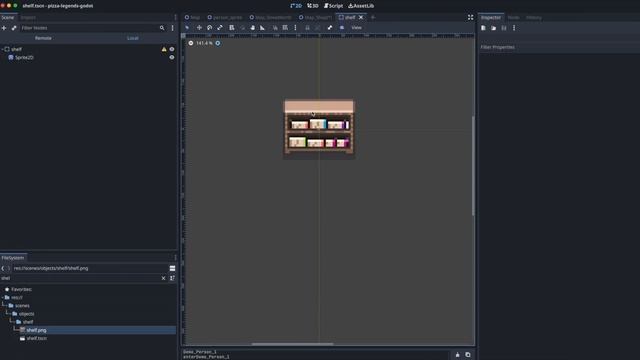Viewport: 640px width, 360px height.
Task: Click the skeleton options bone icon
Action: tap(330, 28)
